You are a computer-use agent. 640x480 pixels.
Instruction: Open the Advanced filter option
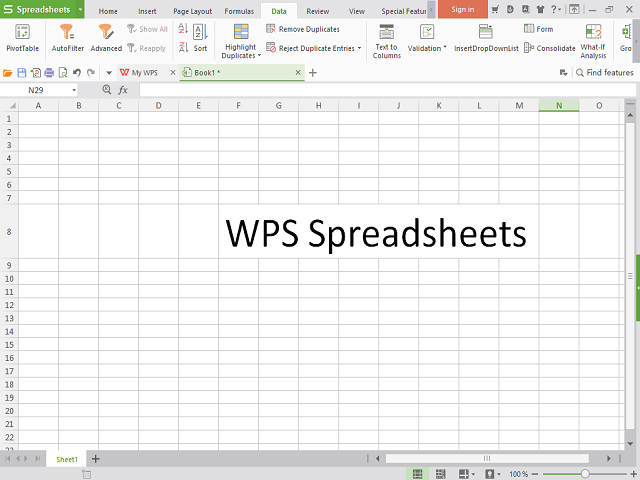coord(106,38)
